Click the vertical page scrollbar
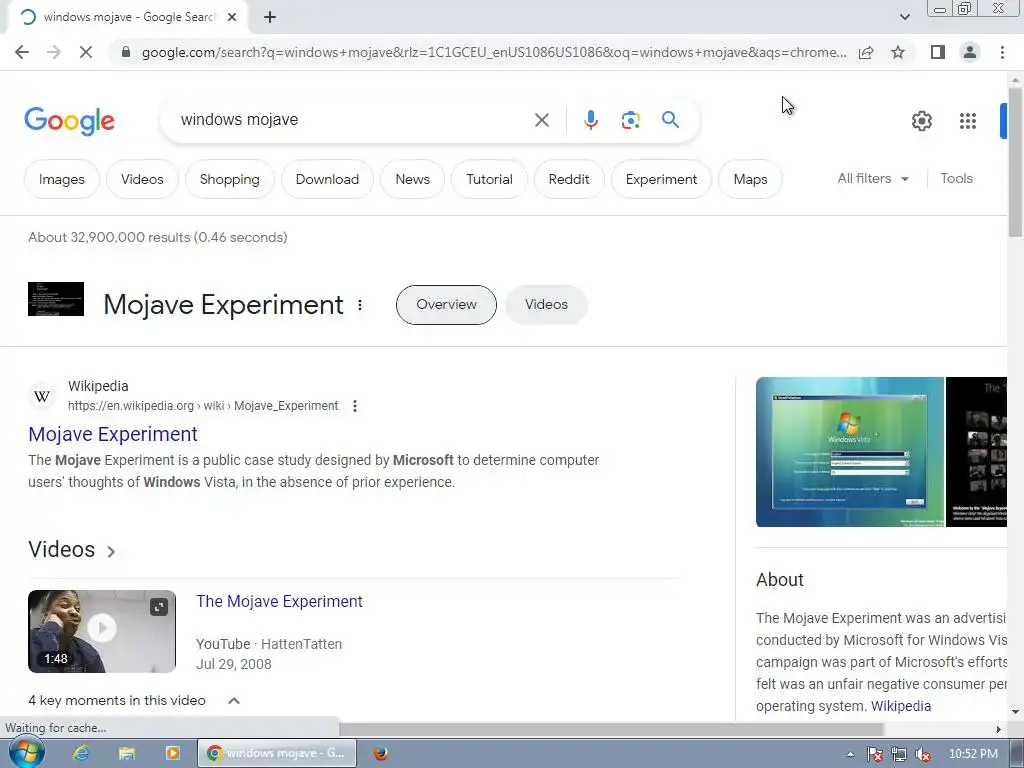The height and width of the screenshot is (768, 1024). [x=1015, y=161]
